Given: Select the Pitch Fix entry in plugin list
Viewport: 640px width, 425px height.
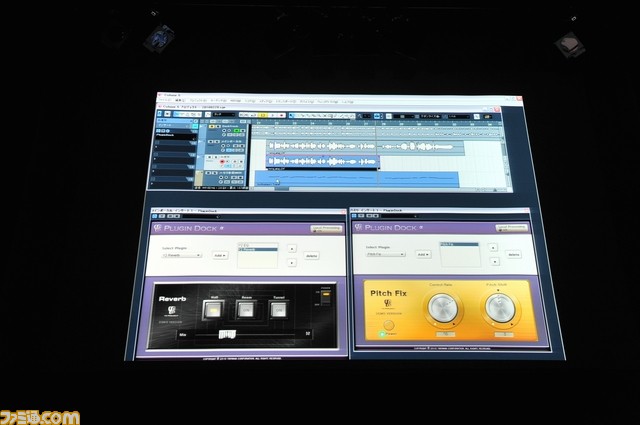Looking at the screenshot, I should click(x=459, y=245).
